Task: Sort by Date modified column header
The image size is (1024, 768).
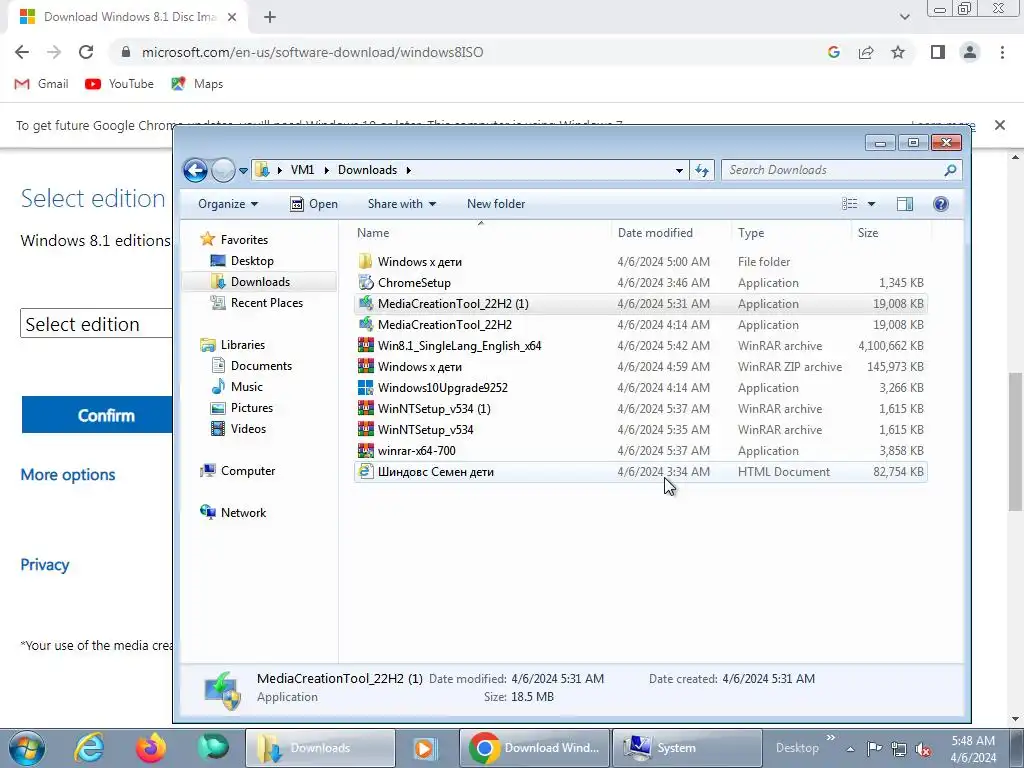Action: click(655, 232)
